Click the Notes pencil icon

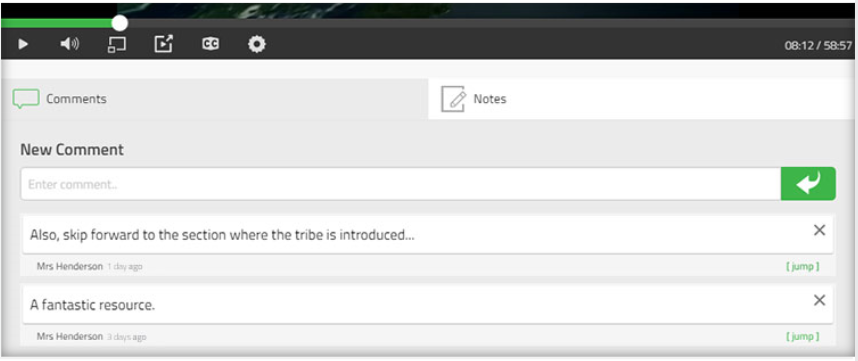coord(453,99)
